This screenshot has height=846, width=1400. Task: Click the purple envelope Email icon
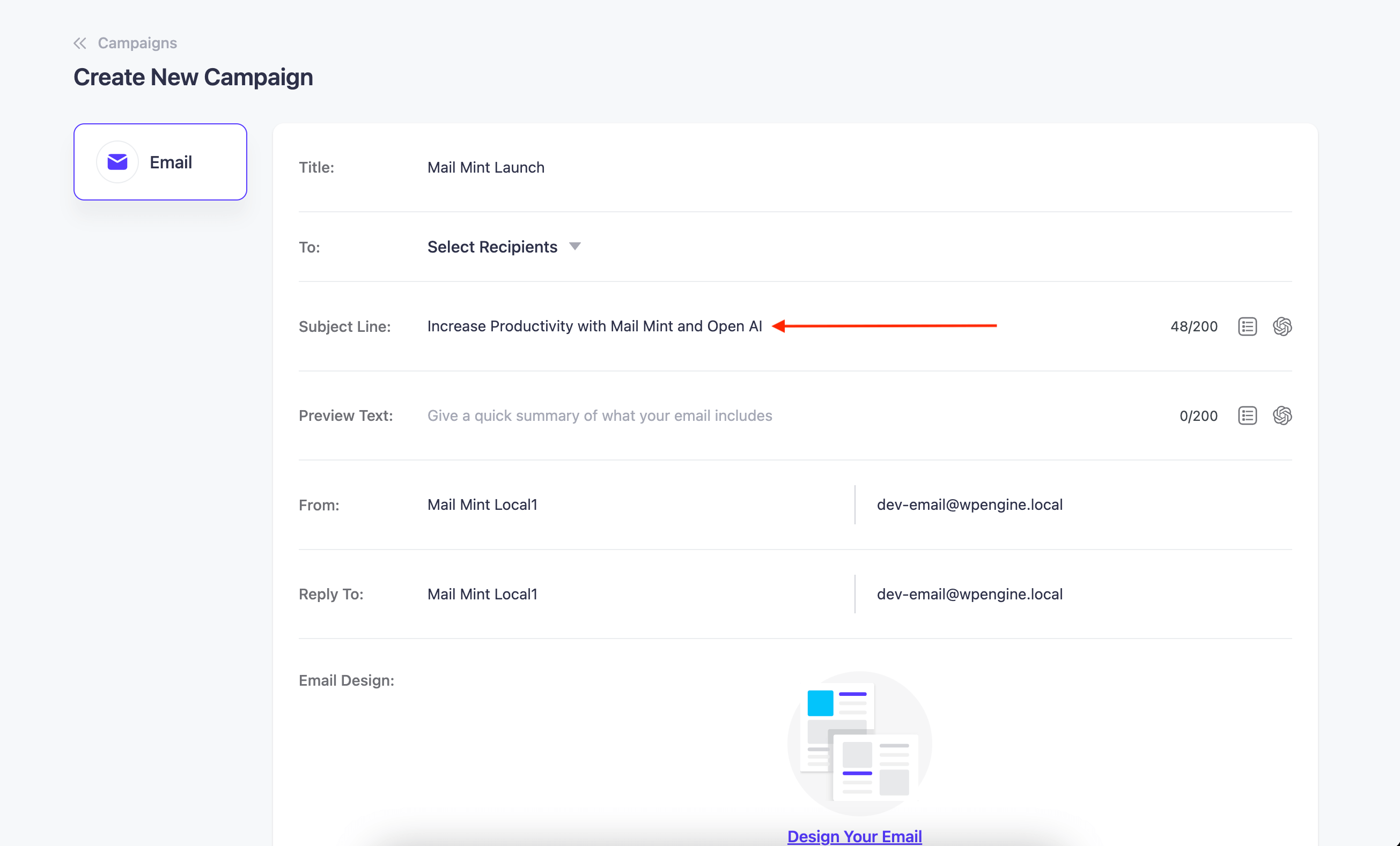point(117,162)
